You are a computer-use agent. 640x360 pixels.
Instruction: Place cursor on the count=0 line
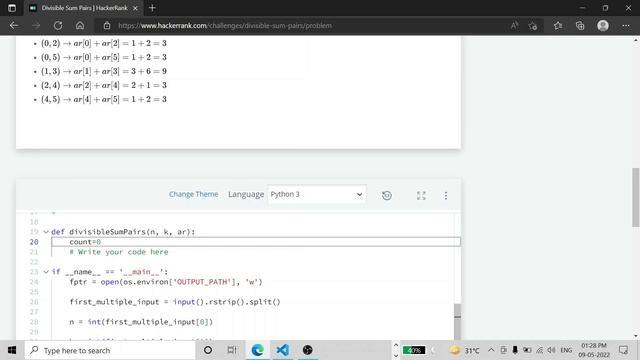(x=256, y=242)
